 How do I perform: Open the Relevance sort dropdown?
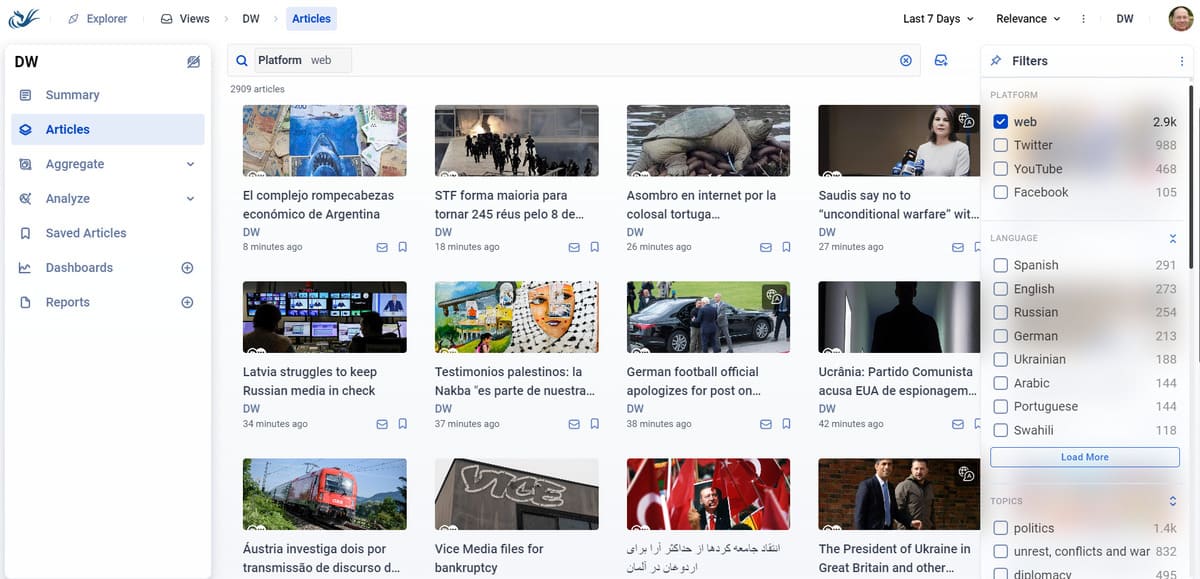[x=1027, y=19]
